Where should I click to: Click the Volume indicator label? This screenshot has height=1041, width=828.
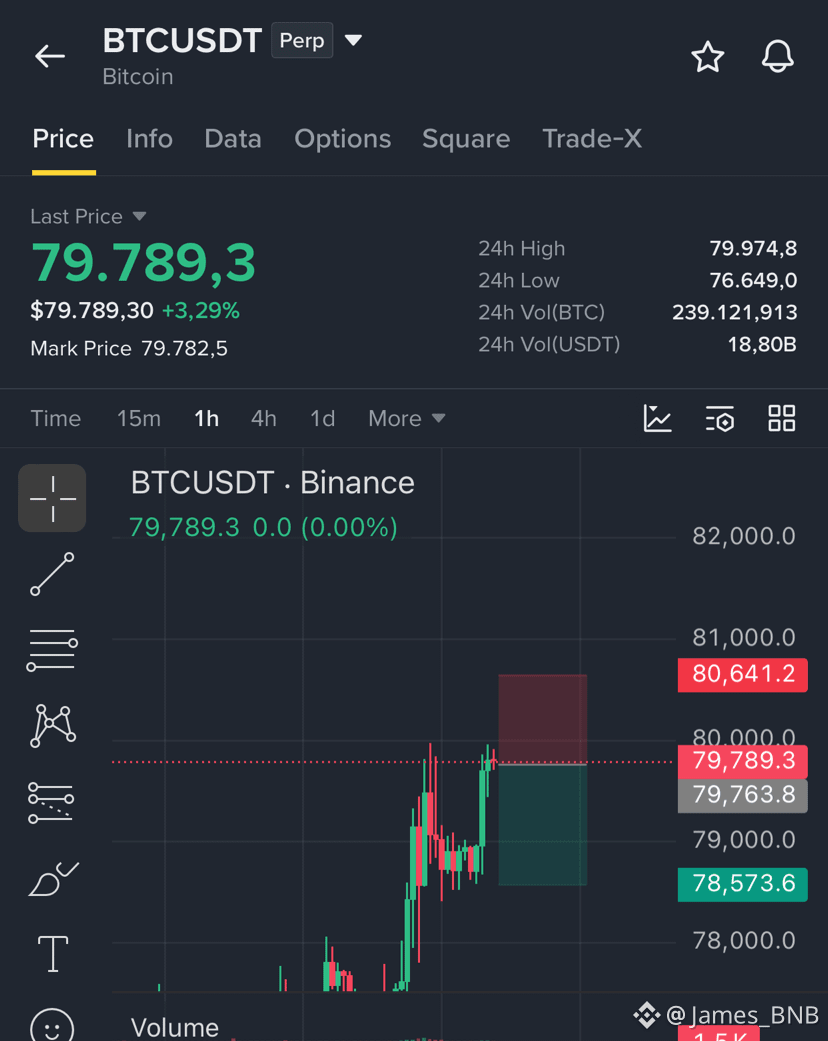[x=175, y=1028]
